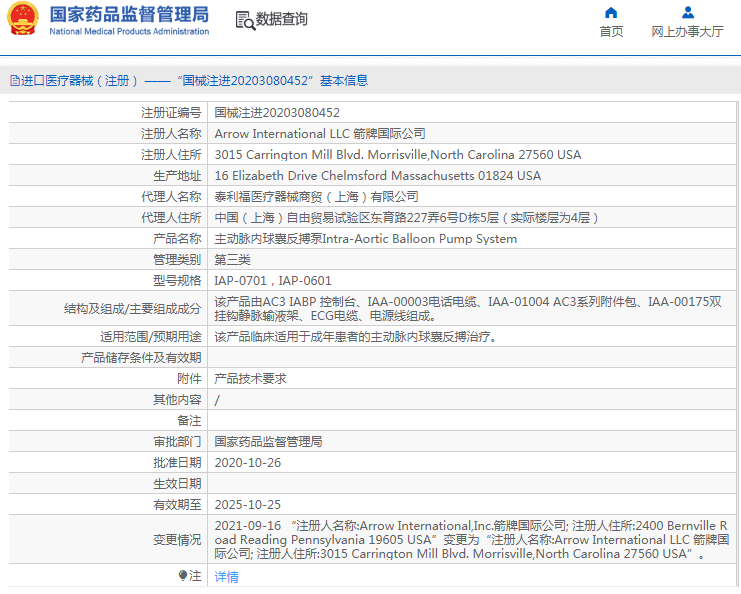Click the national emblem logo icon
Viewport: 741px width, 594px height.
pyautogui.click(x=23, y=19)
